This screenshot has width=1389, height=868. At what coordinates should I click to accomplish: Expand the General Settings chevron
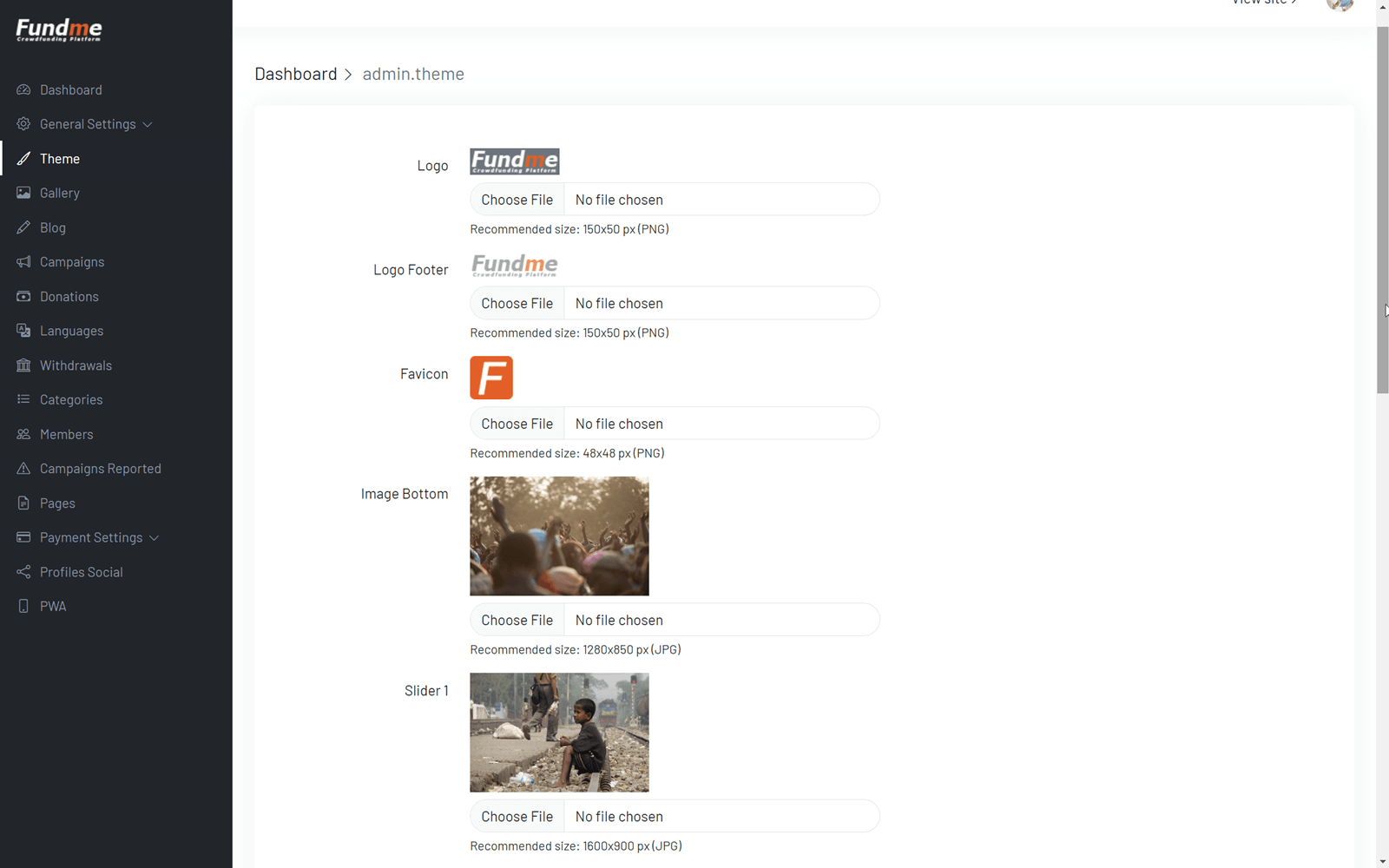148,125
